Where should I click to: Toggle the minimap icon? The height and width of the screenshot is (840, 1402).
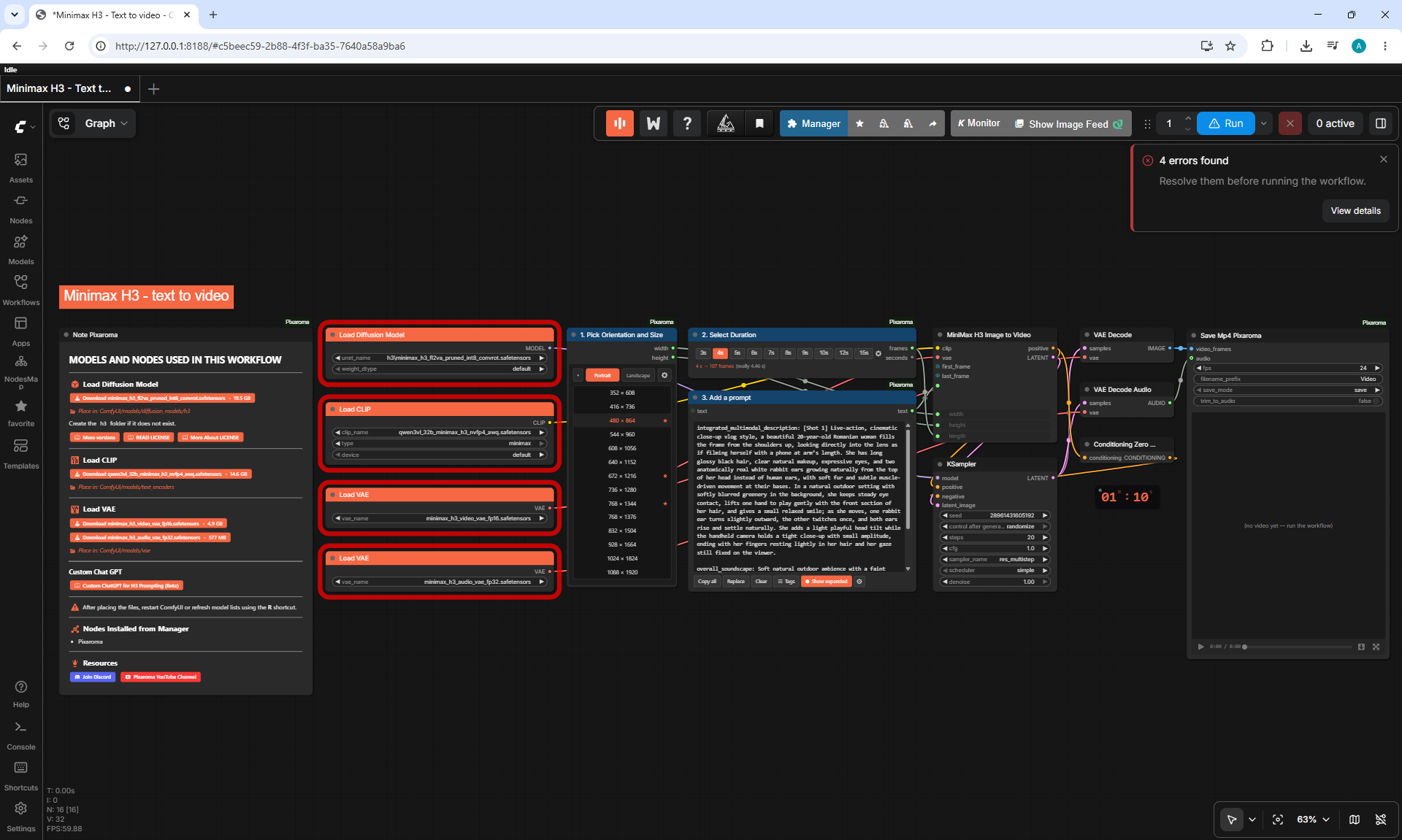point(1354,820)
